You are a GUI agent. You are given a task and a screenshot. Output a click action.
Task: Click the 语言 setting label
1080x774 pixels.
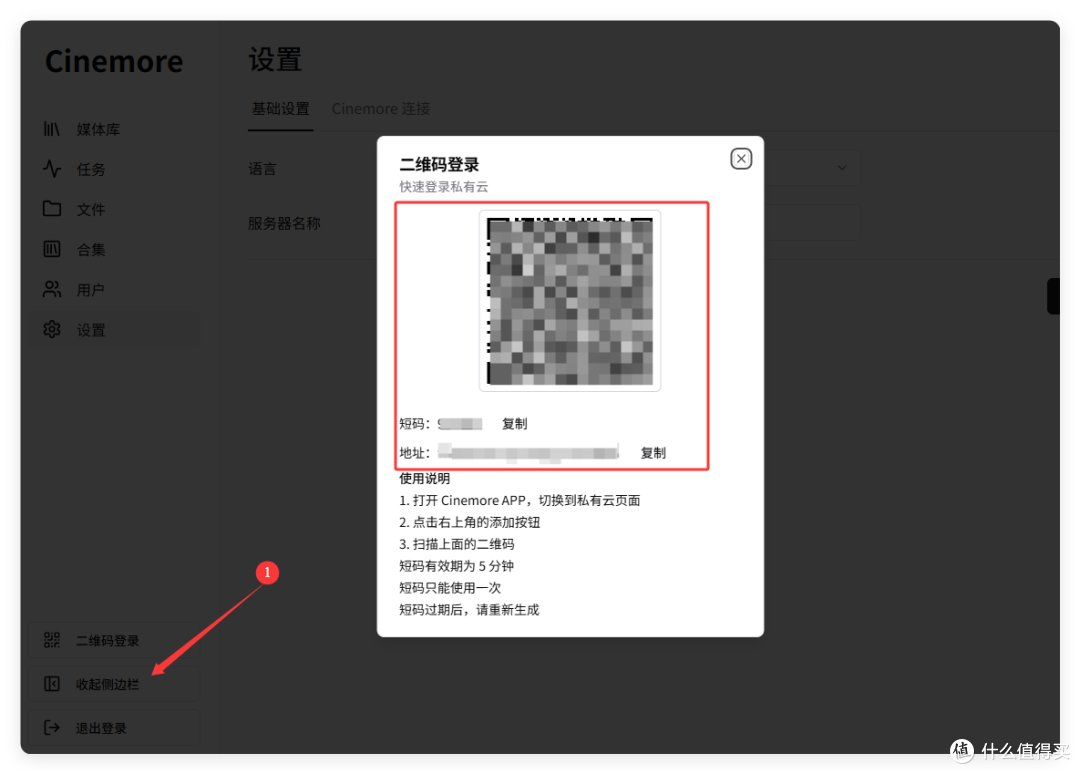[262, 169]
